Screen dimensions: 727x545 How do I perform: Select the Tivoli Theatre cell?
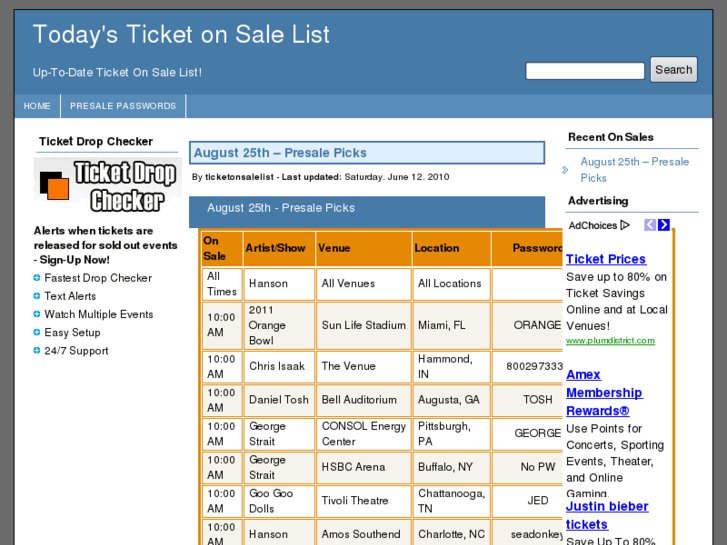click(364, 501)
